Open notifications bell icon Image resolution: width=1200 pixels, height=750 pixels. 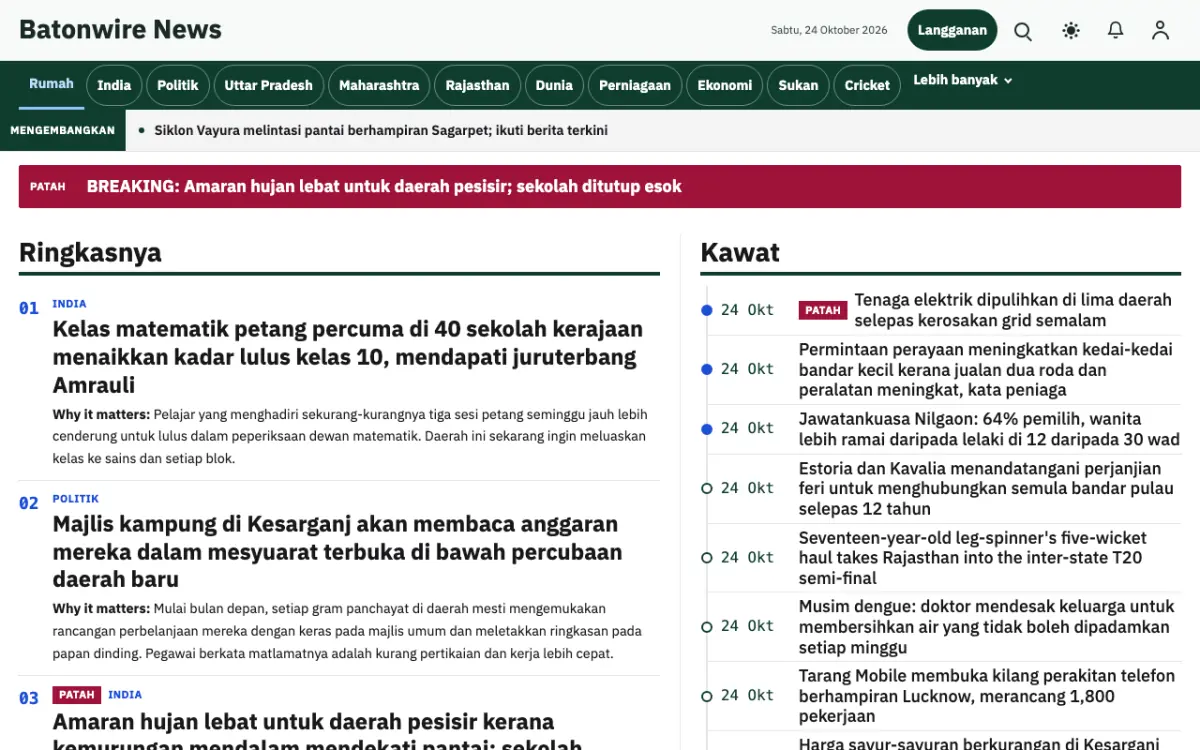(x=1116, y=31)
